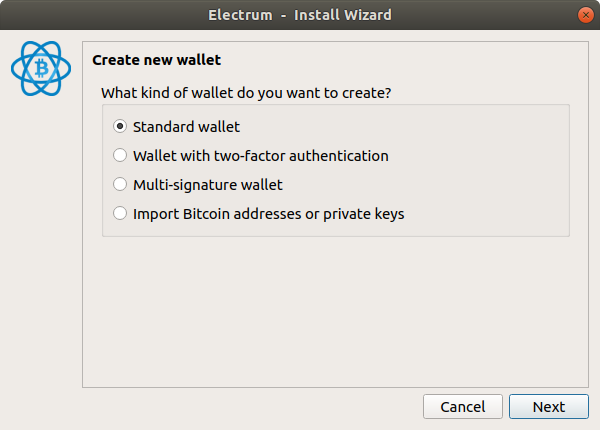Click 'Import Bitcoin addresses or private keys' text
Viewport: 600px width, 430px height.
[x=269, y=214]
